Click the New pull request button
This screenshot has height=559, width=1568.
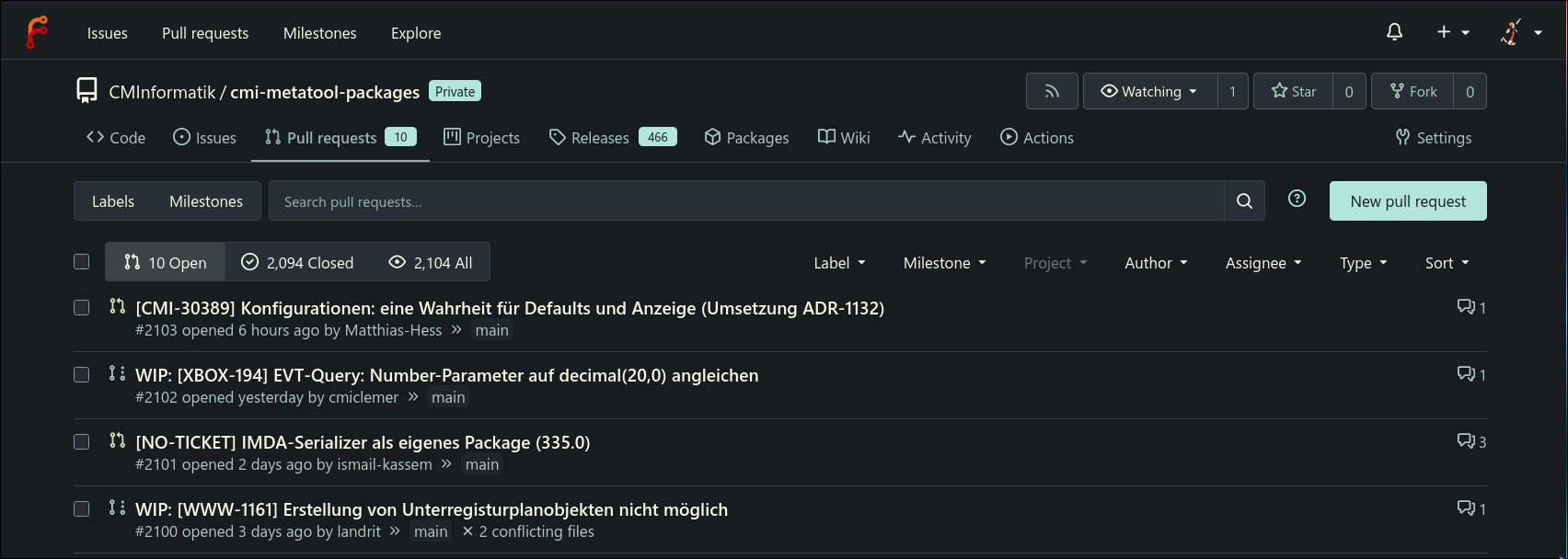click(1408, 201)
